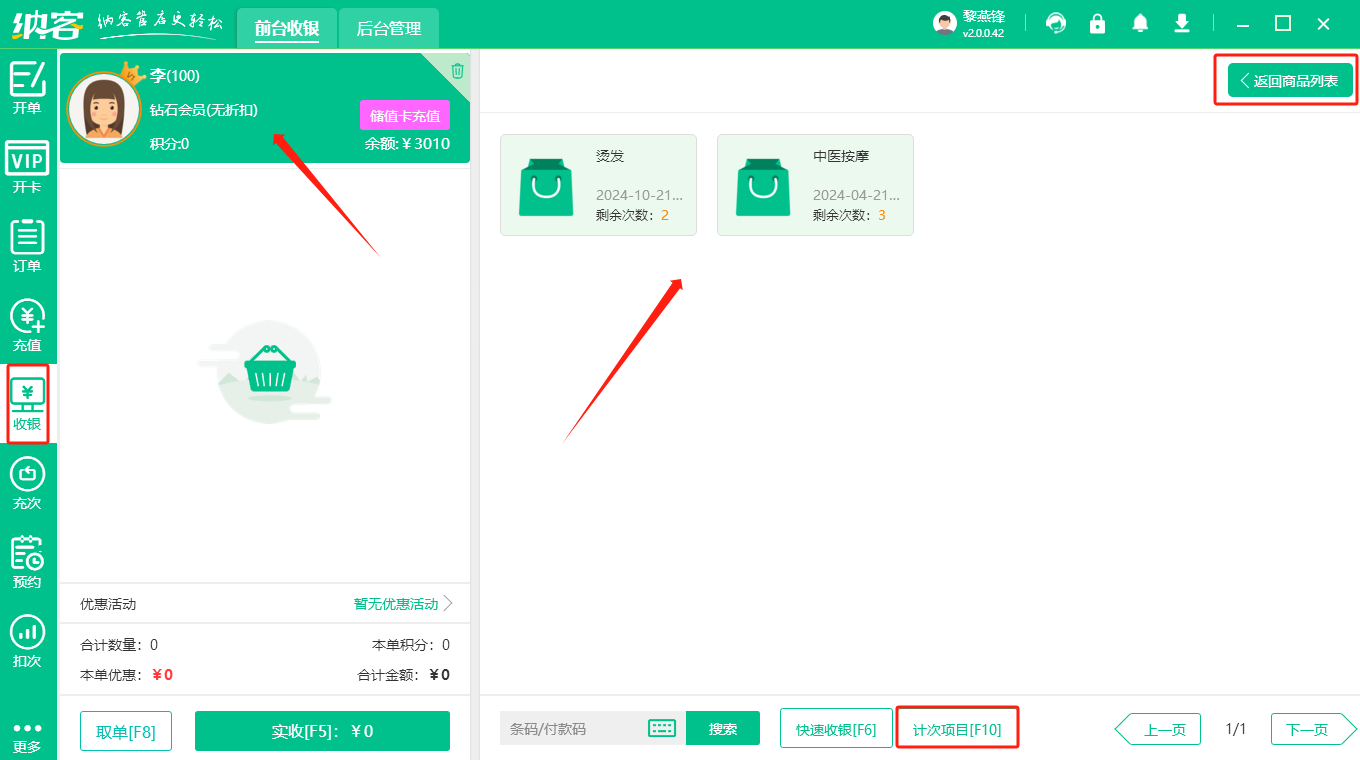This screenshot has width=1360, height=760.
Task: Remove member 李 using the trash icon
Action: click(x=457, y=70)
